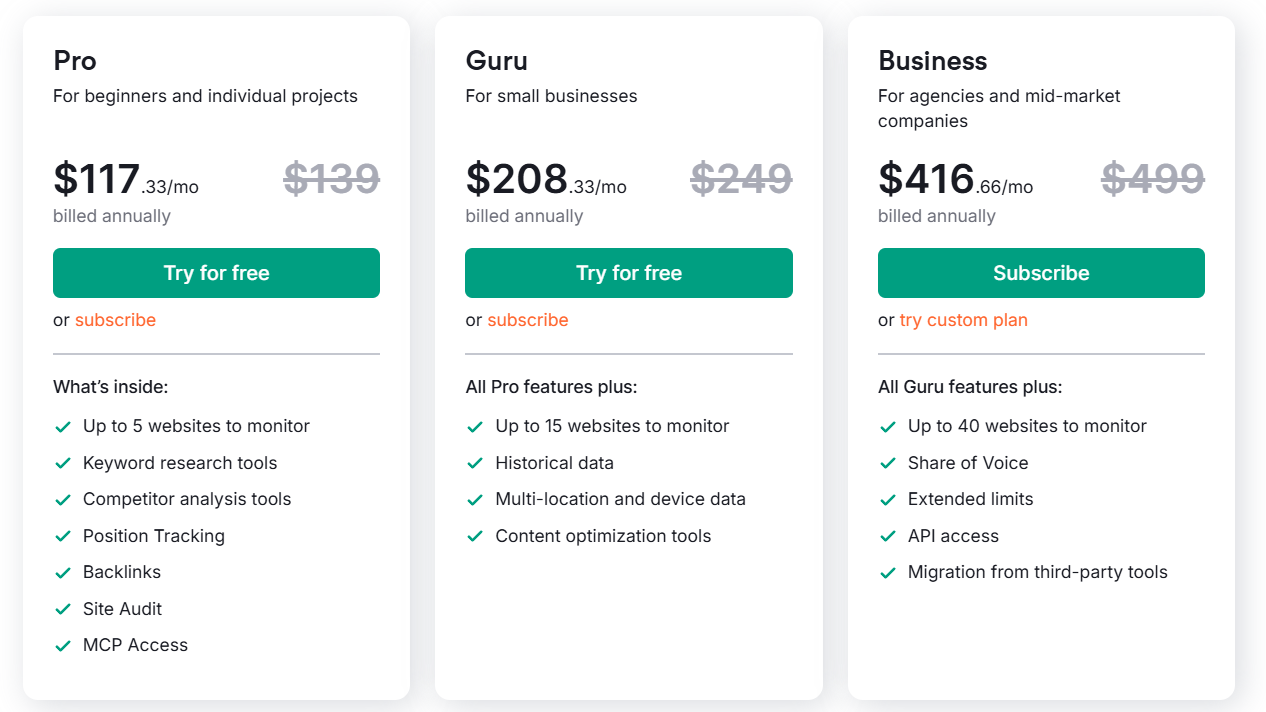
Task: Open the 'subscribe' link under Guru
Action: tap(528, 319)
